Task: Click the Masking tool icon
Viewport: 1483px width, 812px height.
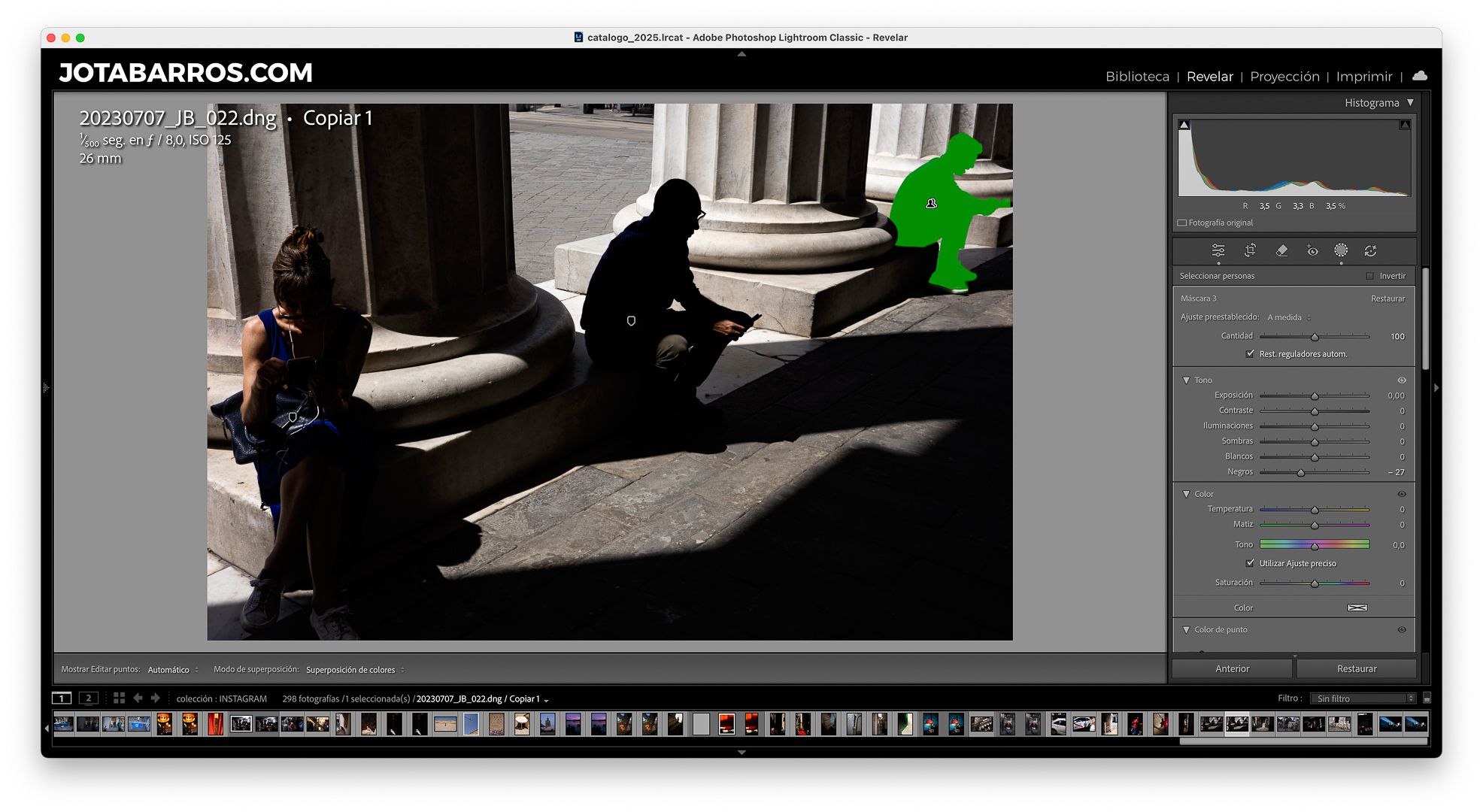Action: 1341,250
